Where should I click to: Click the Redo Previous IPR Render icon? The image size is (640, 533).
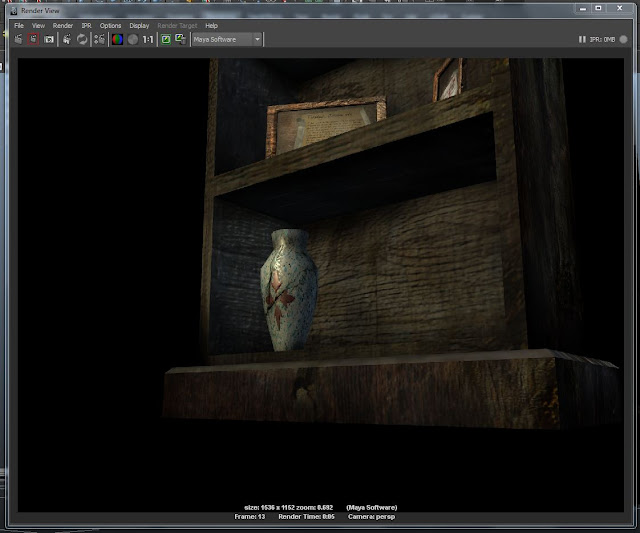point(67,40)
